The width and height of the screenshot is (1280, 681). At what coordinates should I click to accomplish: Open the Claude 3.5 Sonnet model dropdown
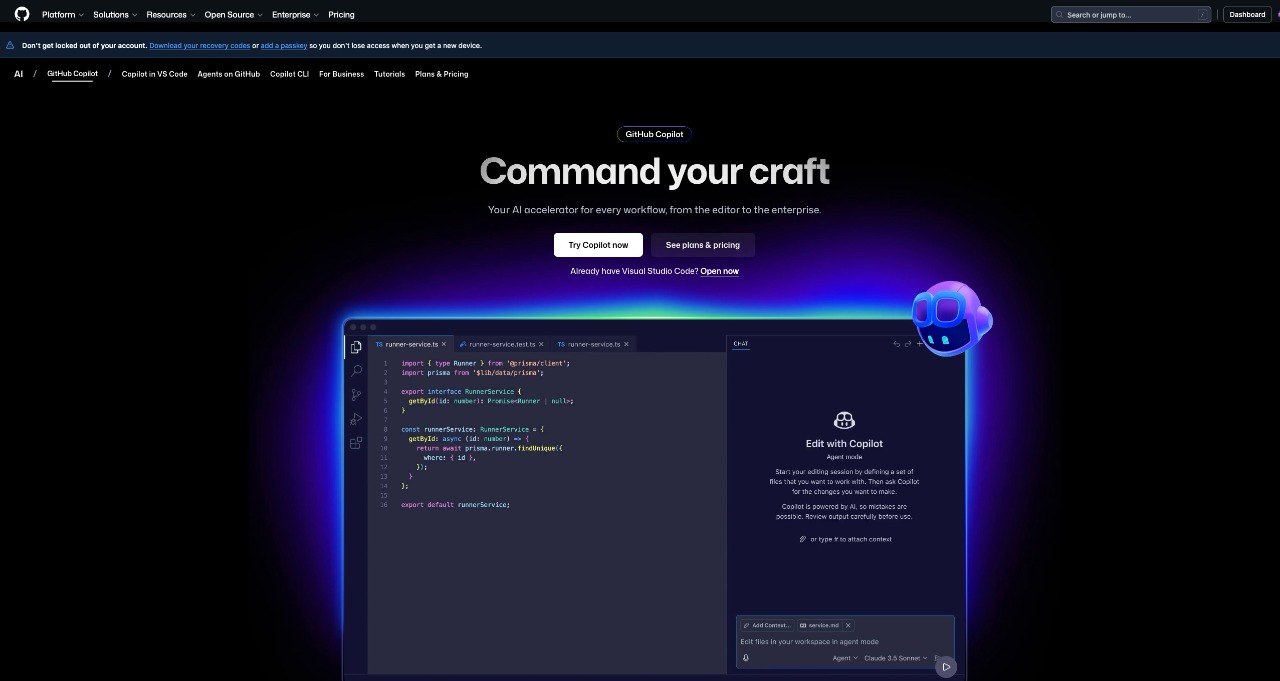893,658
